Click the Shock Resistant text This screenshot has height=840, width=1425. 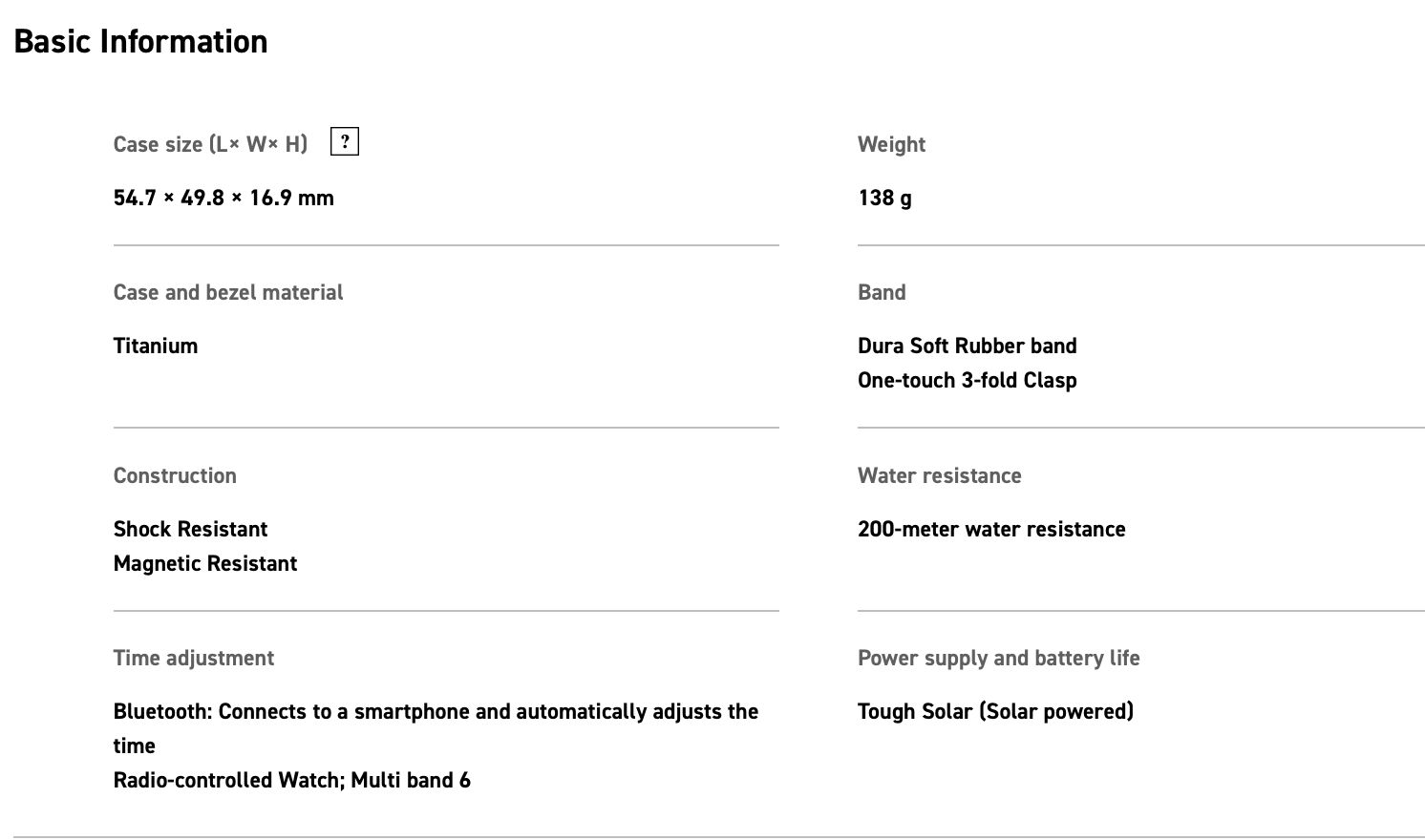[190, 529]
